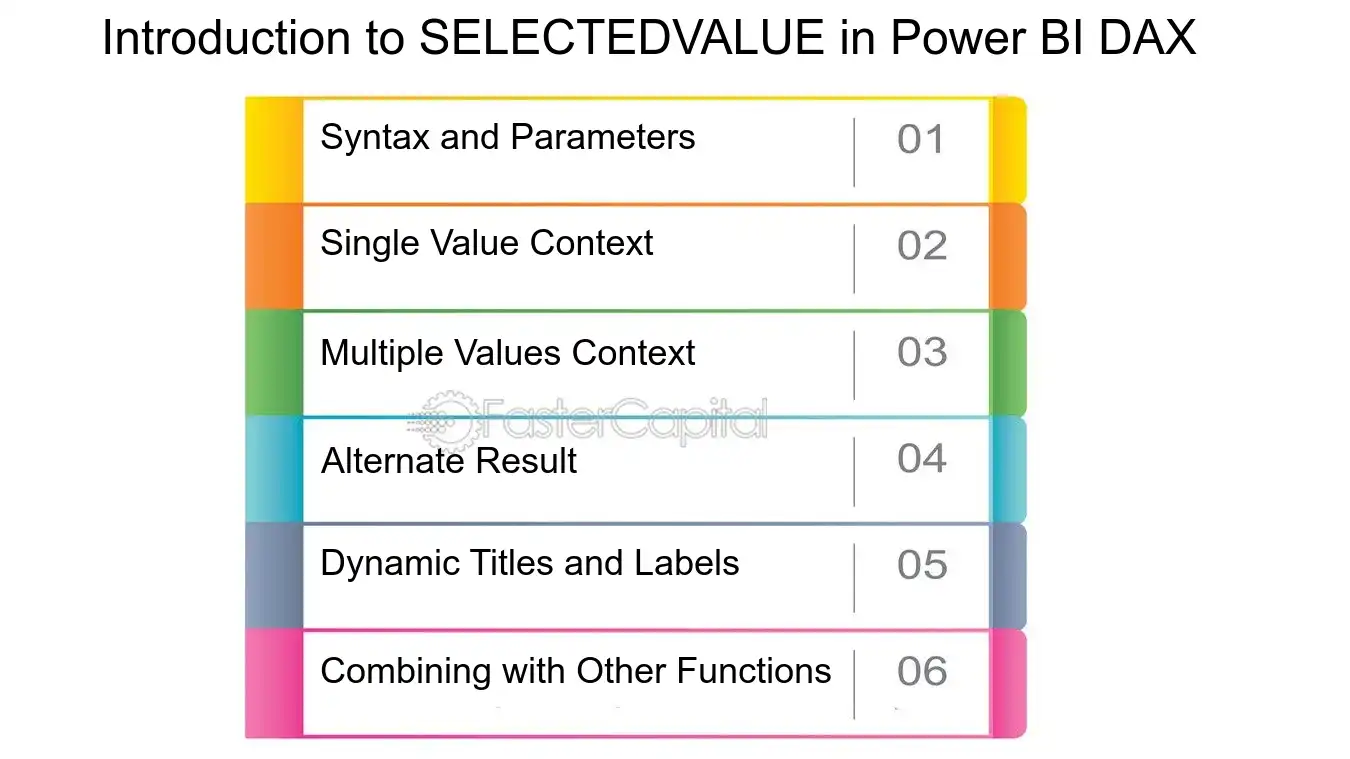The image size is (1350, 759).
Task: Select "Dynamic Titles and Labels" text
Action: [x=529, y=563]
